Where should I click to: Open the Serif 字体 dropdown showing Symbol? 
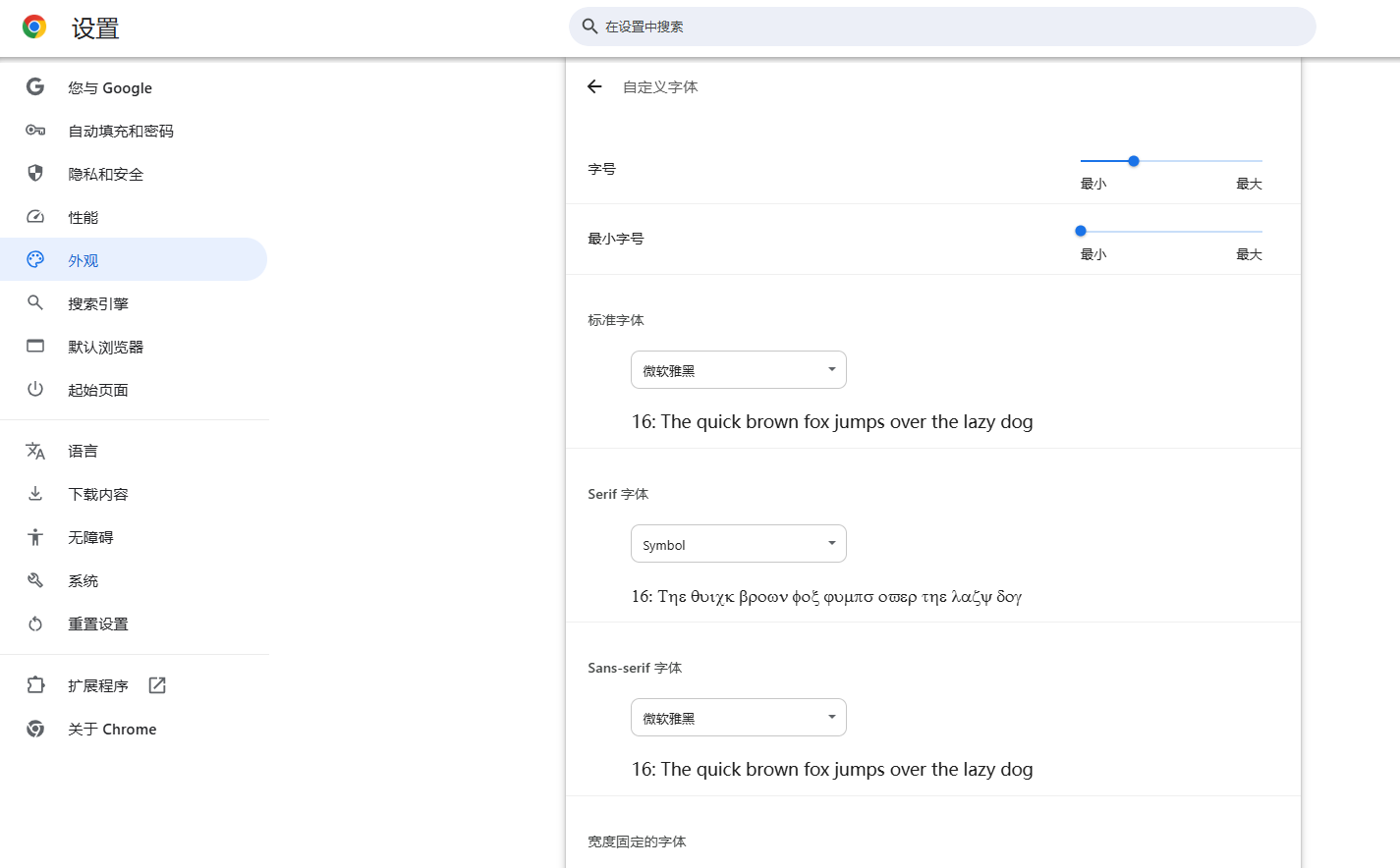(x=739, y=544)
